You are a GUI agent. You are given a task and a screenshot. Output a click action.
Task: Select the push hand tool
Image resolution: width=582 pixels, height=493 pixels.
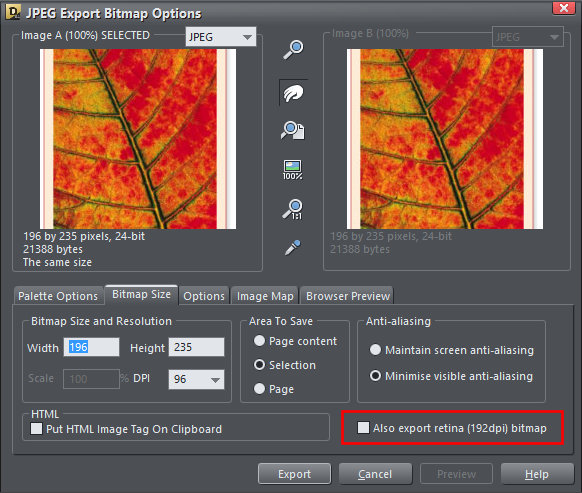(x=293, y=93)
